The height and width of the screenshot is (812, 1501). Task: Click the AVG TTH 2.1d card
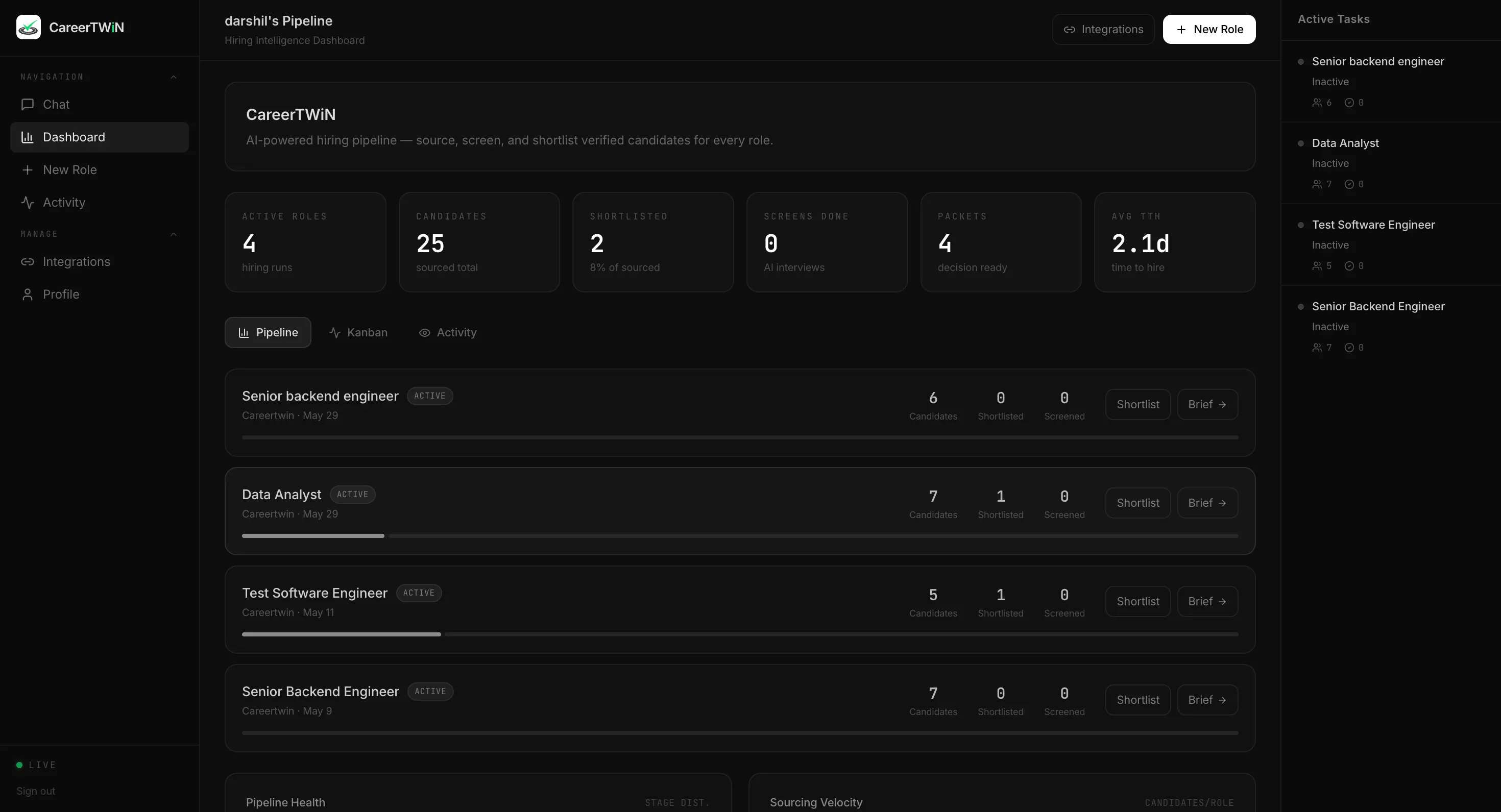(1175, 242)
